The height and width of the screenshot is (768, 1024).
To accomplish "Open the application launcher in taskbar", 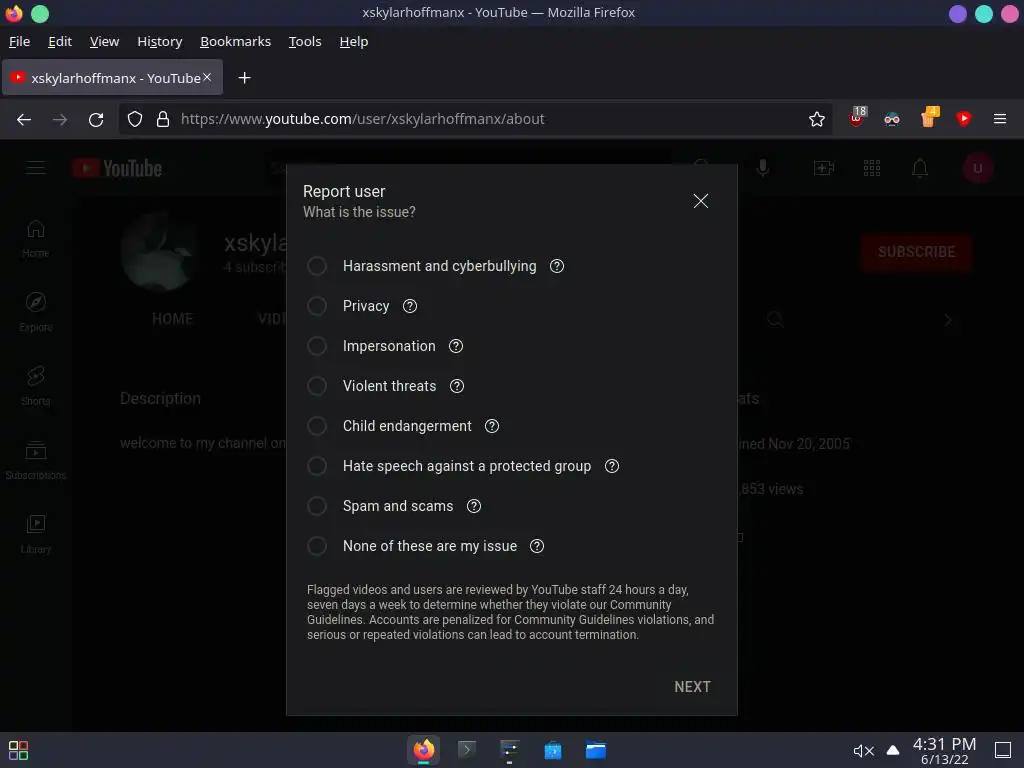I will [x=18, y=750].
